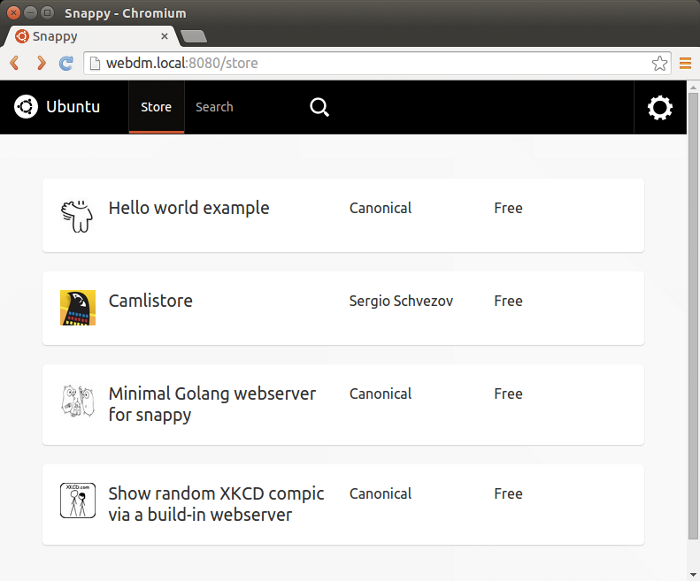Image resolution: width=700 pixels, height=581 pixels.
Task: Click the Search input field in header
Action: pos(240,107)
